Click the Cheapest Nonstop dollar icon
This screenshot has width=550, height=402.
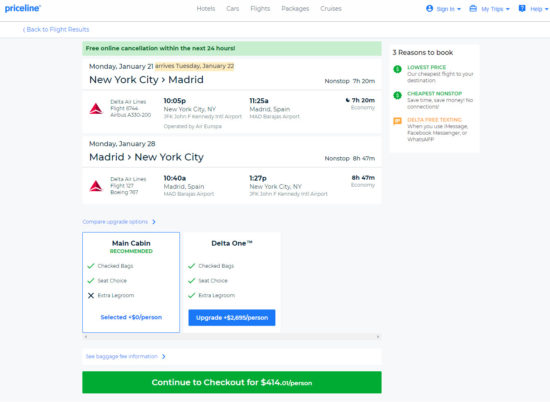coord(397,95)
